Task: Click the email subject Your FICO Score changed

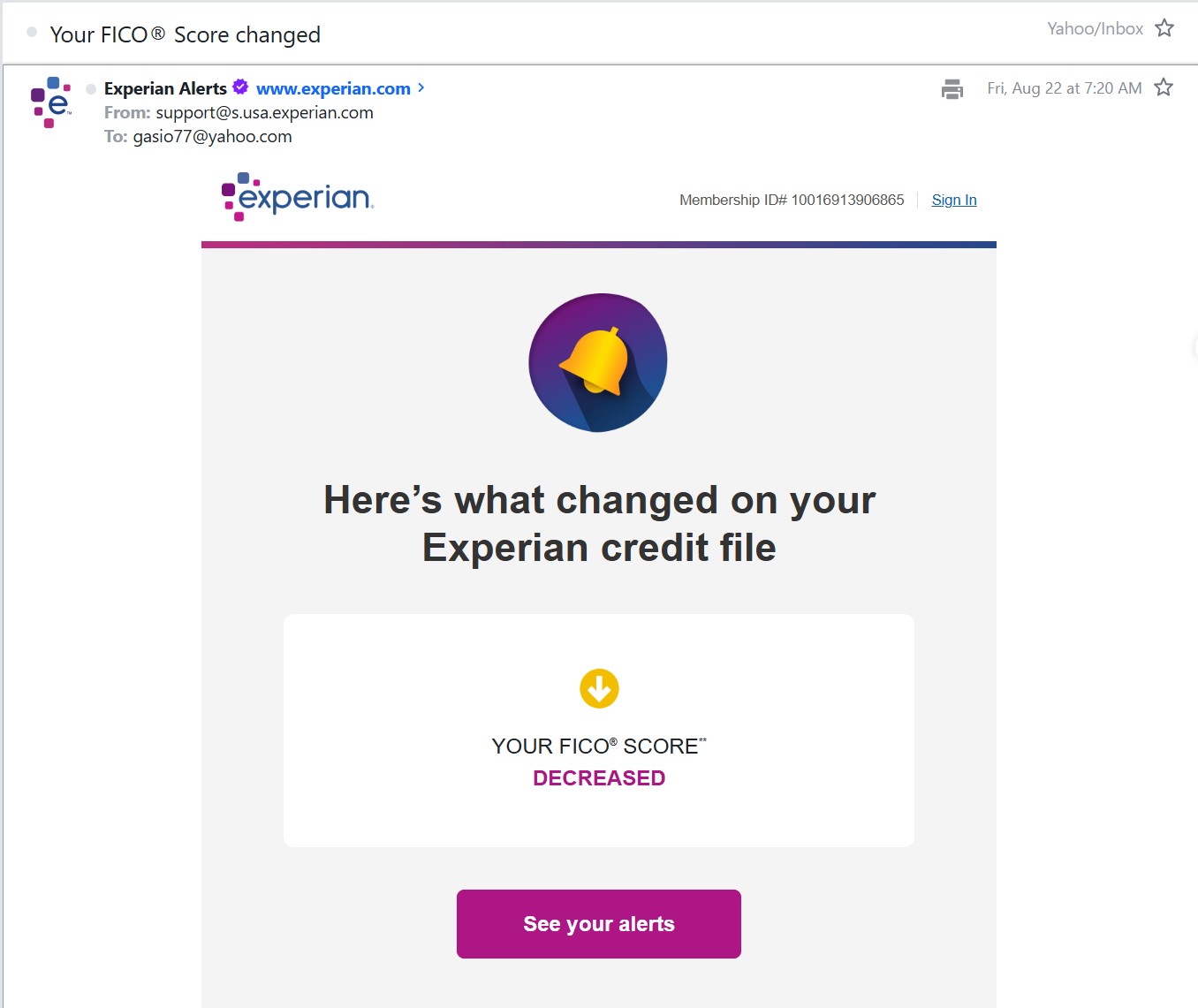Action: [x=186, y=34]
